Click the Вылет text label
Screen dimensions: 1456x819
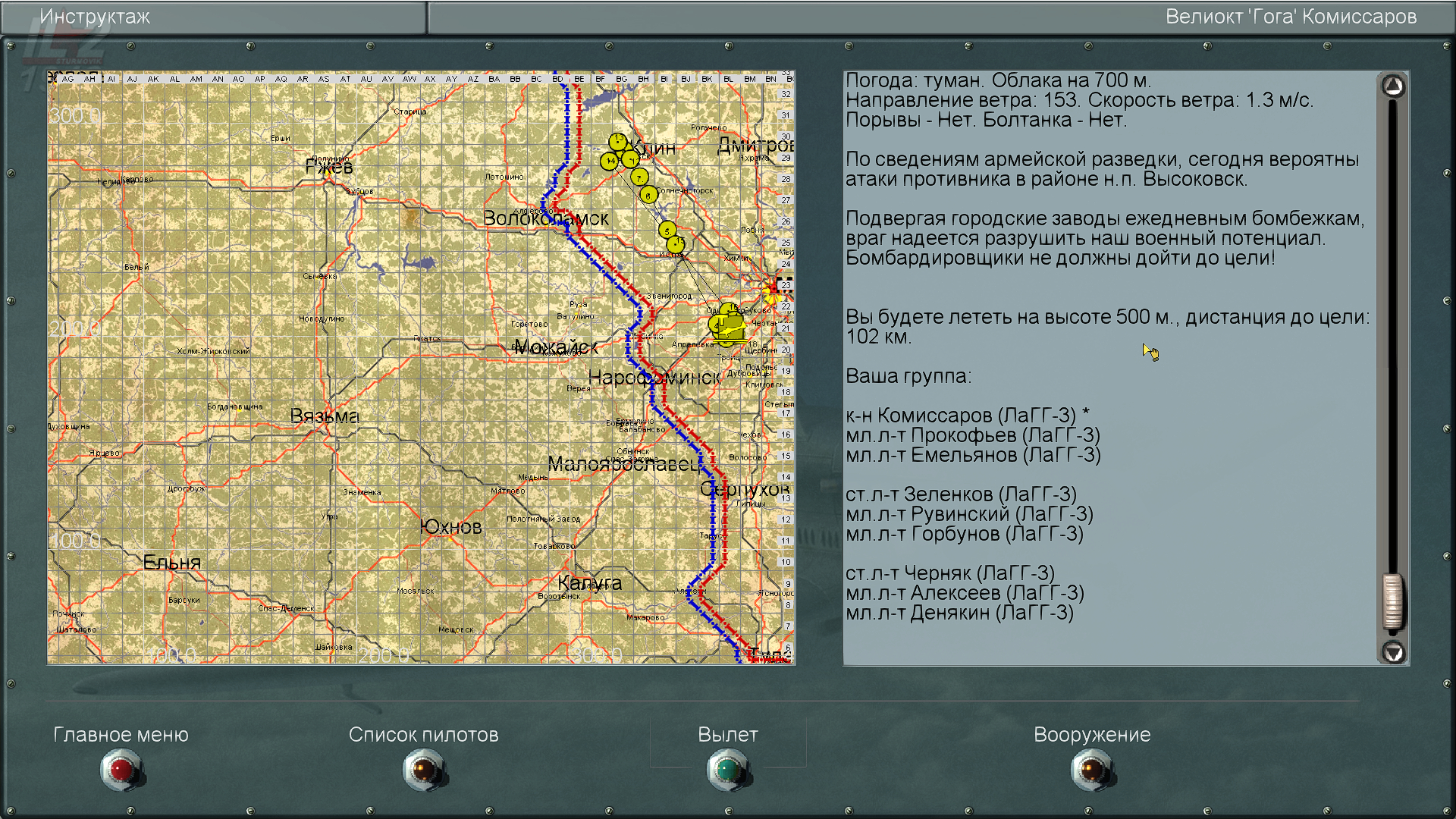pyautogui.click(x=727, y=734)
